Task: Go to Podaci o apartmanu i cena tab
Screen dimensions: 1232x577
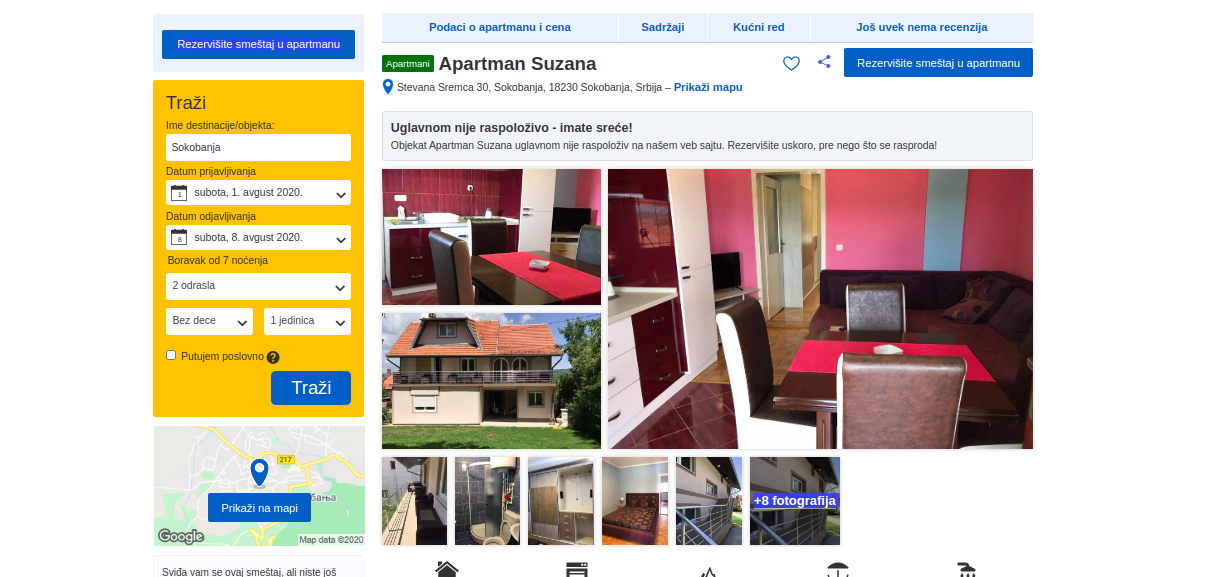Action: point(500,28)
